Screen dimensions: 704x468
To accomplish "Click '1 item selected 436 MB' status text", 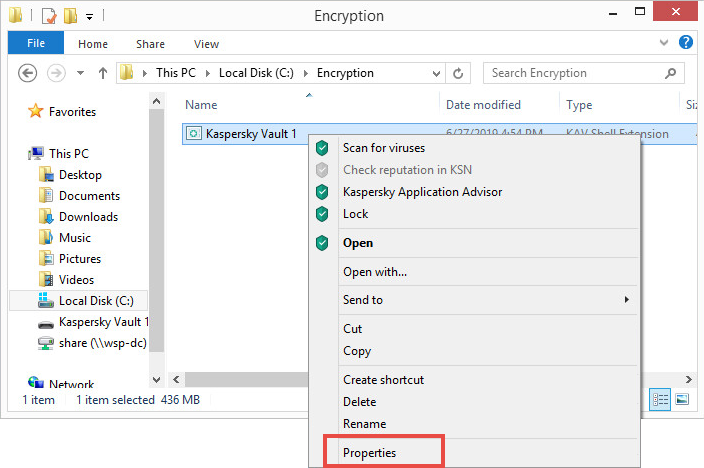I will pos(138,400).
